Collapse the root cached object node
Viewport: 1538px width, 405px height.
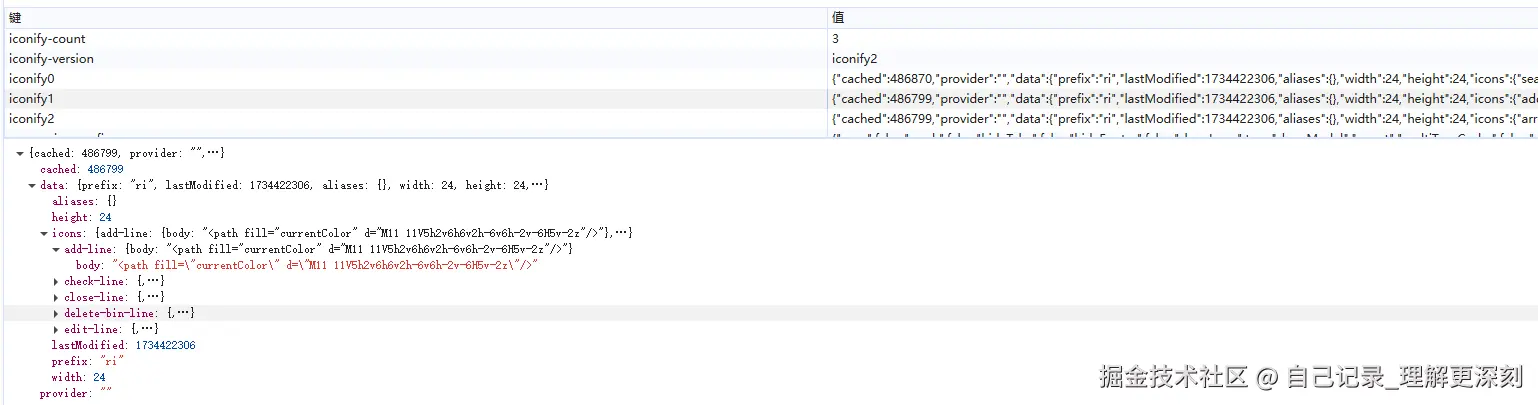[x=20, y=153]
